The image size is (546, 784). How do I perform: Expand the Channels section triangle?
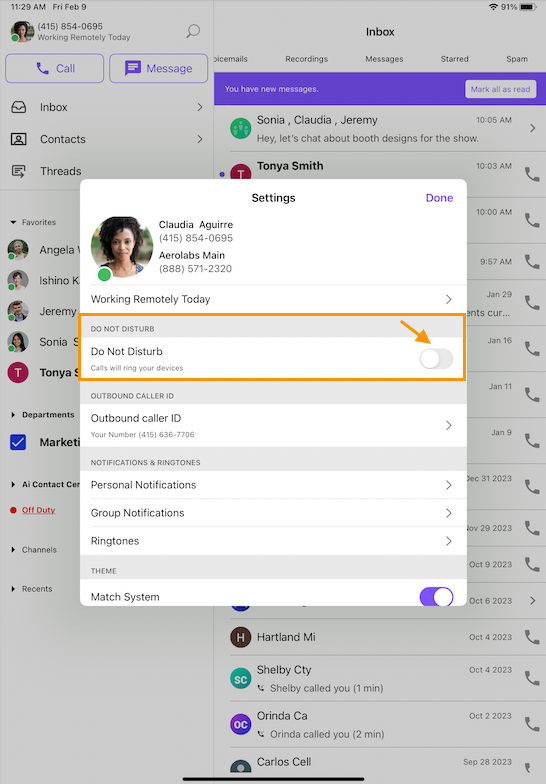(13, 550)
